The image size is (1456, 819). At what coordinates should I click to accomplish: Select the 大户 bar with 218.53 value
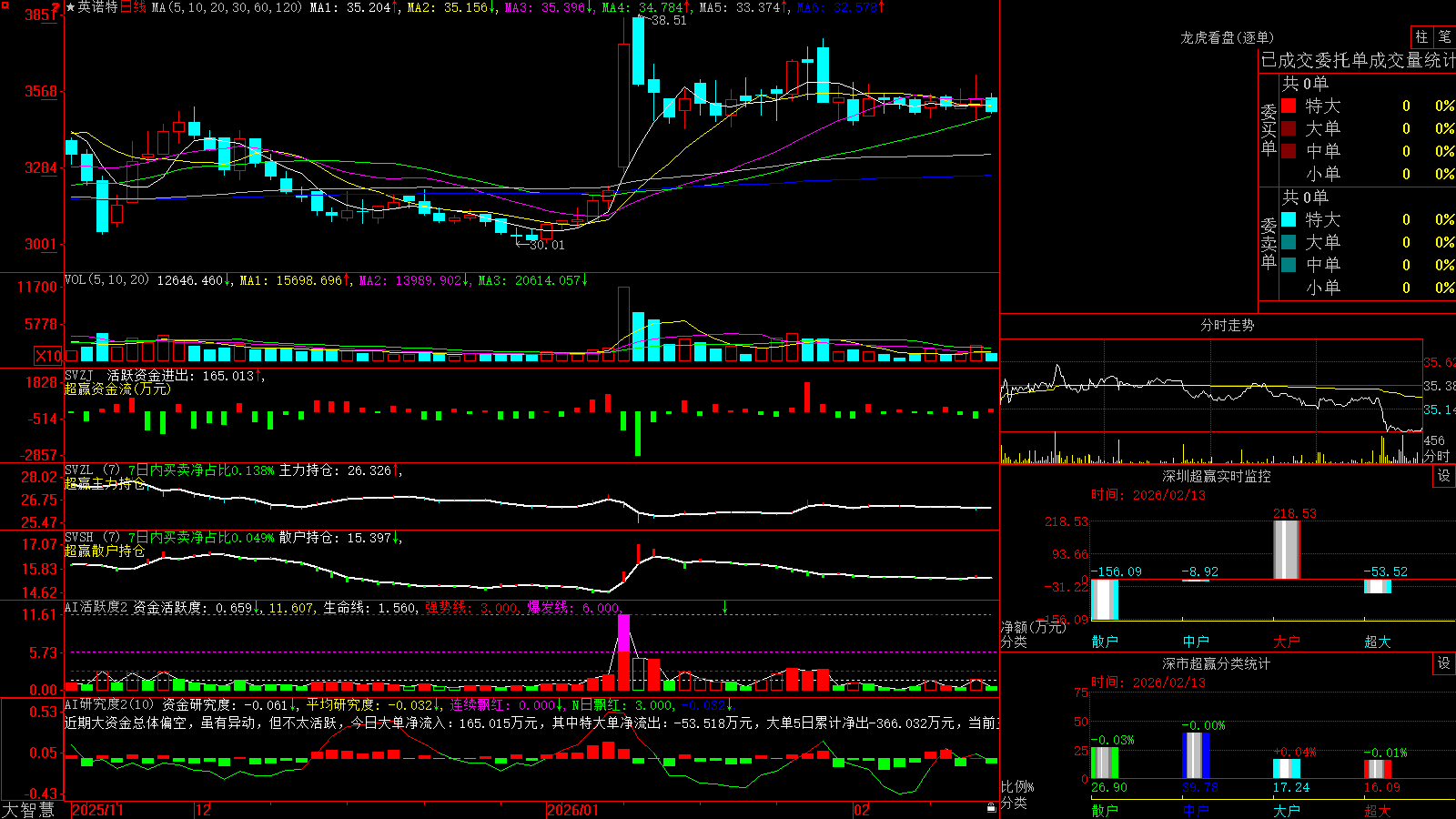coord(1286,550)
